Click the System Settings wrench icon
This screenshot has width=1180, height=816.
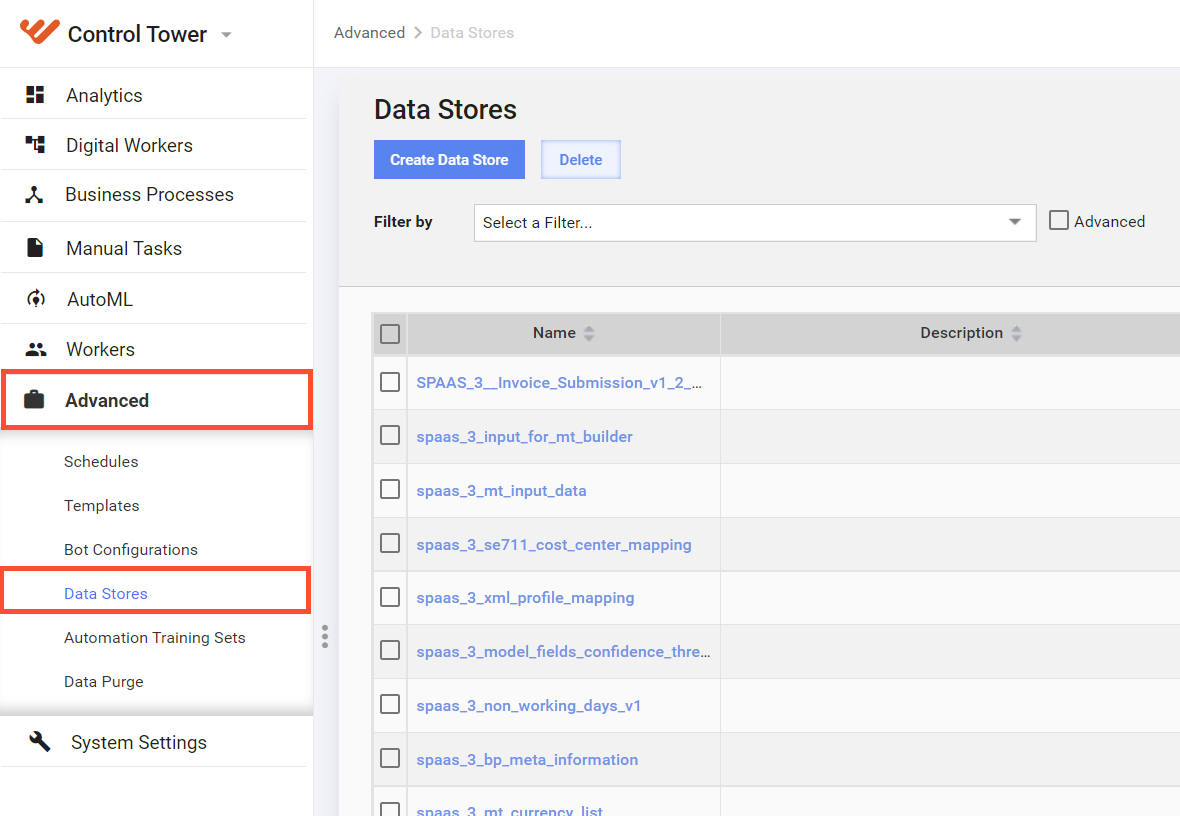click(39, 742)
